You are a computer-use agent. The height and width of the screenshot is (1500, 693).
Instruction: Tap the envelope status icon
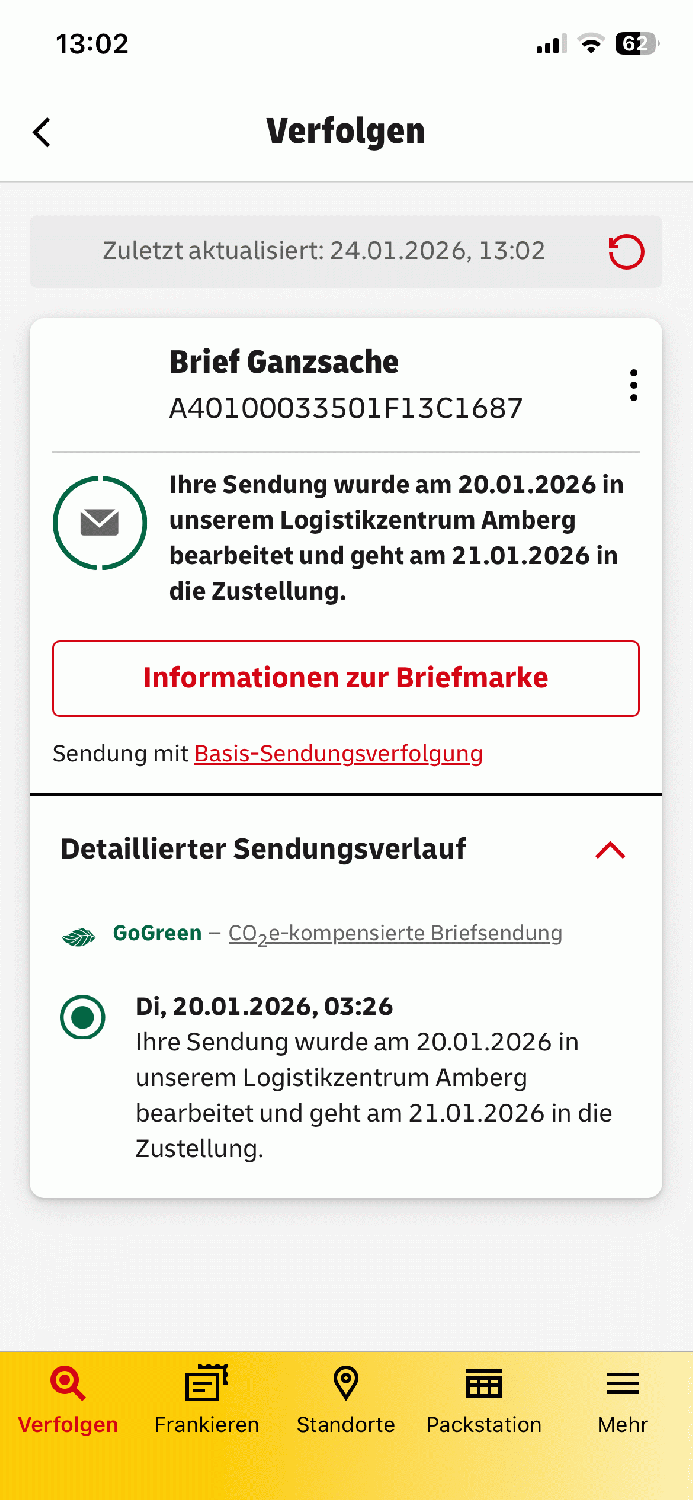coord(100,523)
